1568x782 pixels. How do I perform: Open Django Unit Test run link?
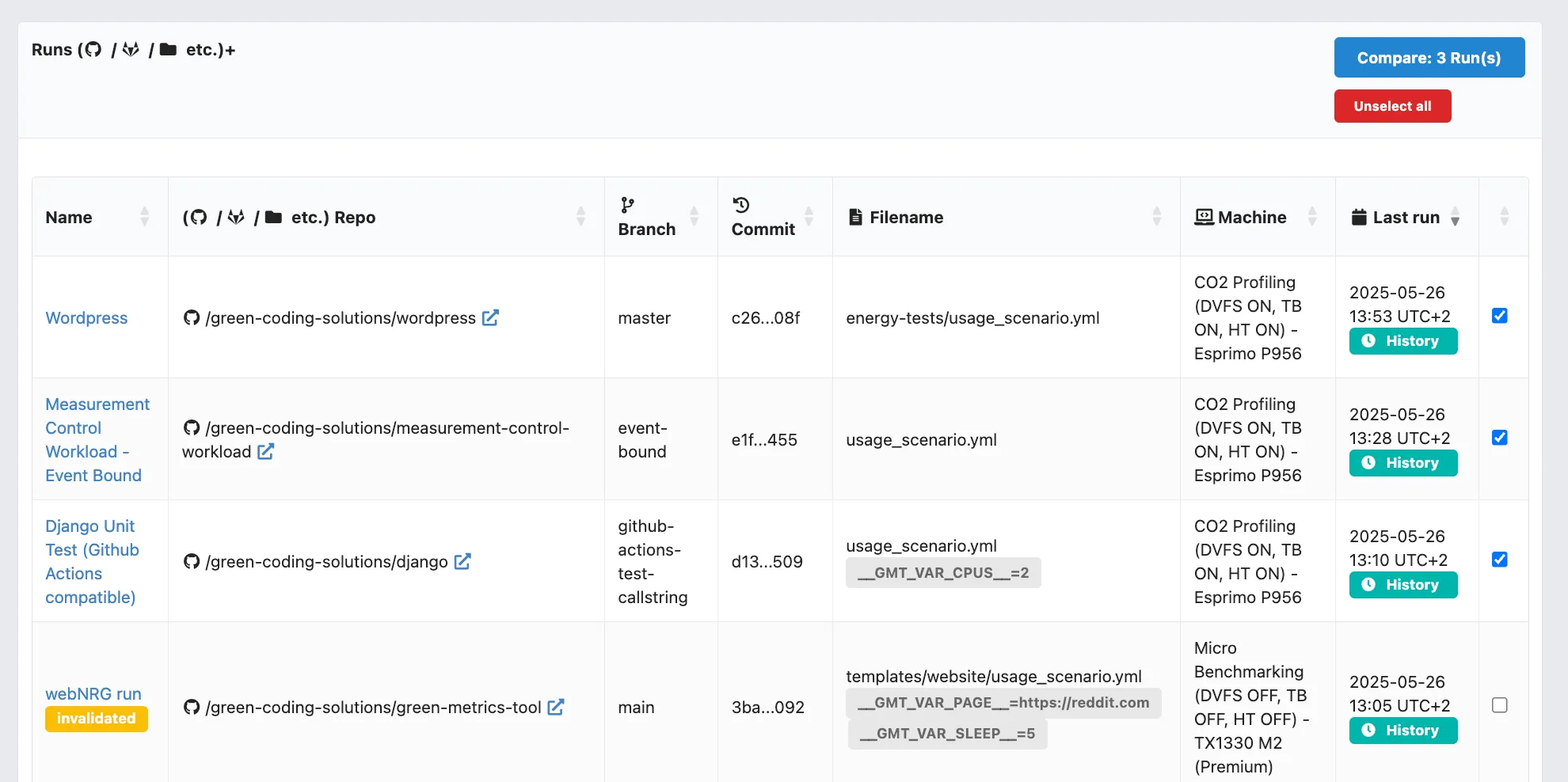coord(92,561)
